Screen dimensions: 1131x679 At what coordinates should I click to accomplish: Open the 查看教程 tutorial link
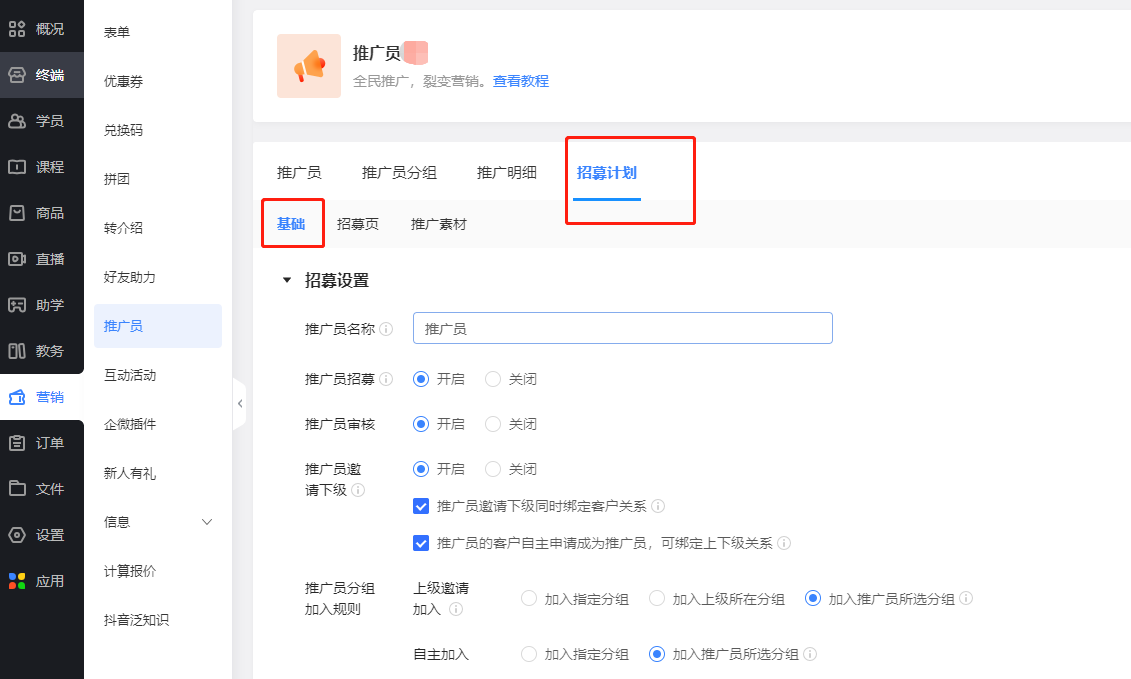(521, 81)
